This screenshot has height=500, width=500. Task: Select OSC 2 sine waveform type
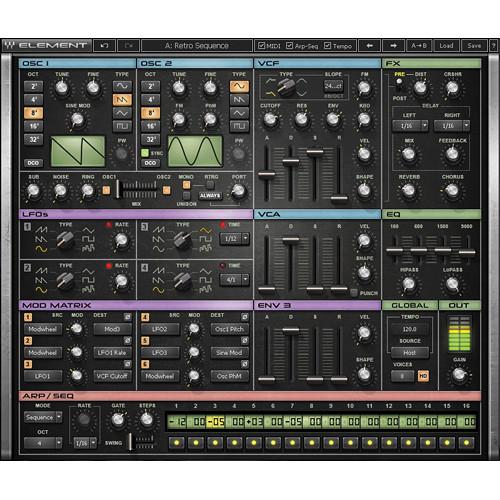pos(239,86)
